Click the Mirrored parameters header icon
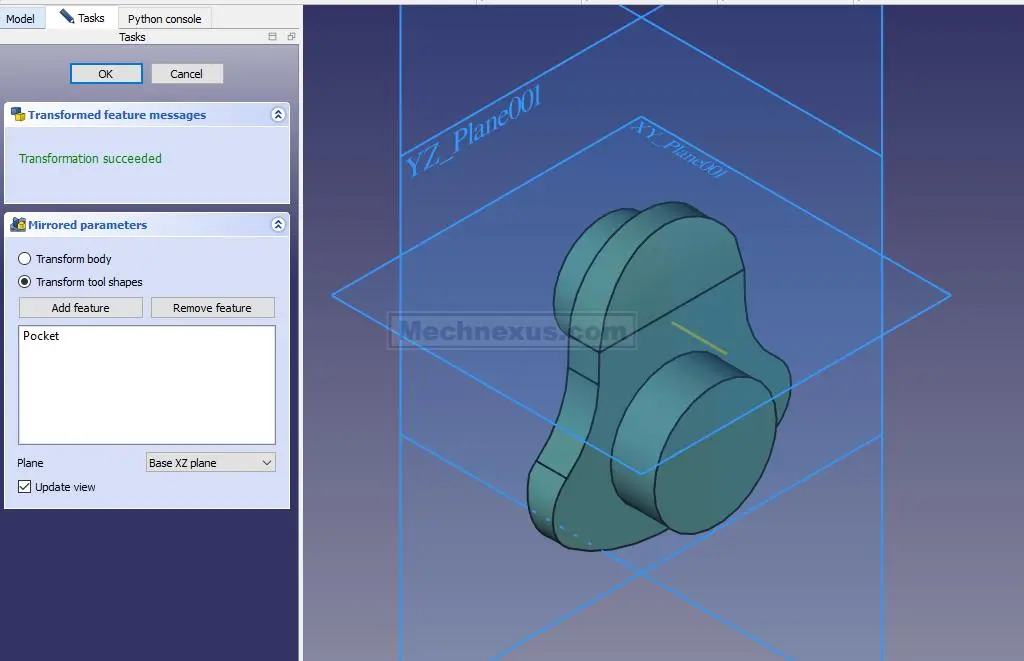Viewport: 1024px width, 661px height. pyautogui.click(x=18, y=225)
